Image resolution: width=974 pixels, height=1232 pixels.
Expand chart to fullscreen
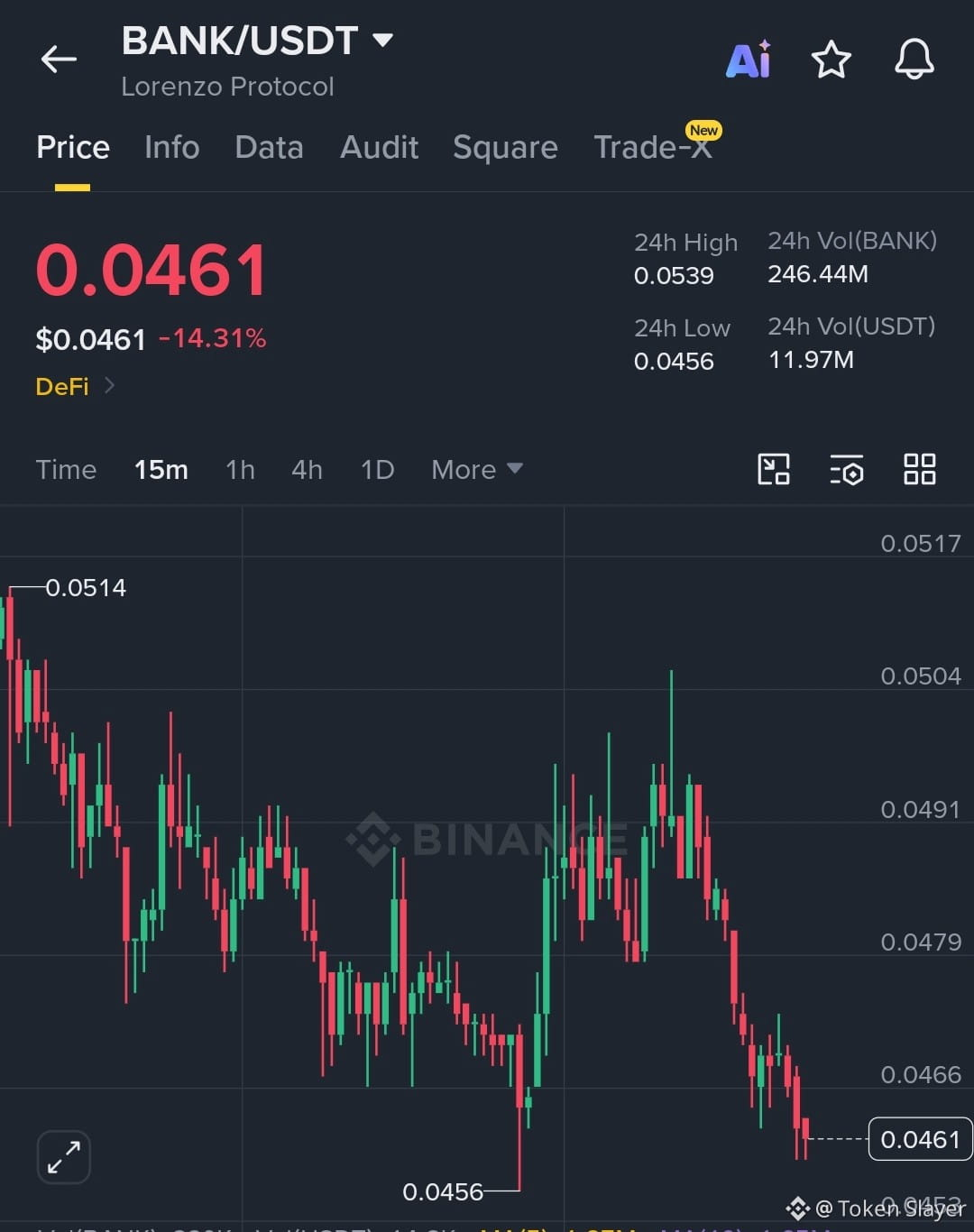click(x=64, y=1156)
